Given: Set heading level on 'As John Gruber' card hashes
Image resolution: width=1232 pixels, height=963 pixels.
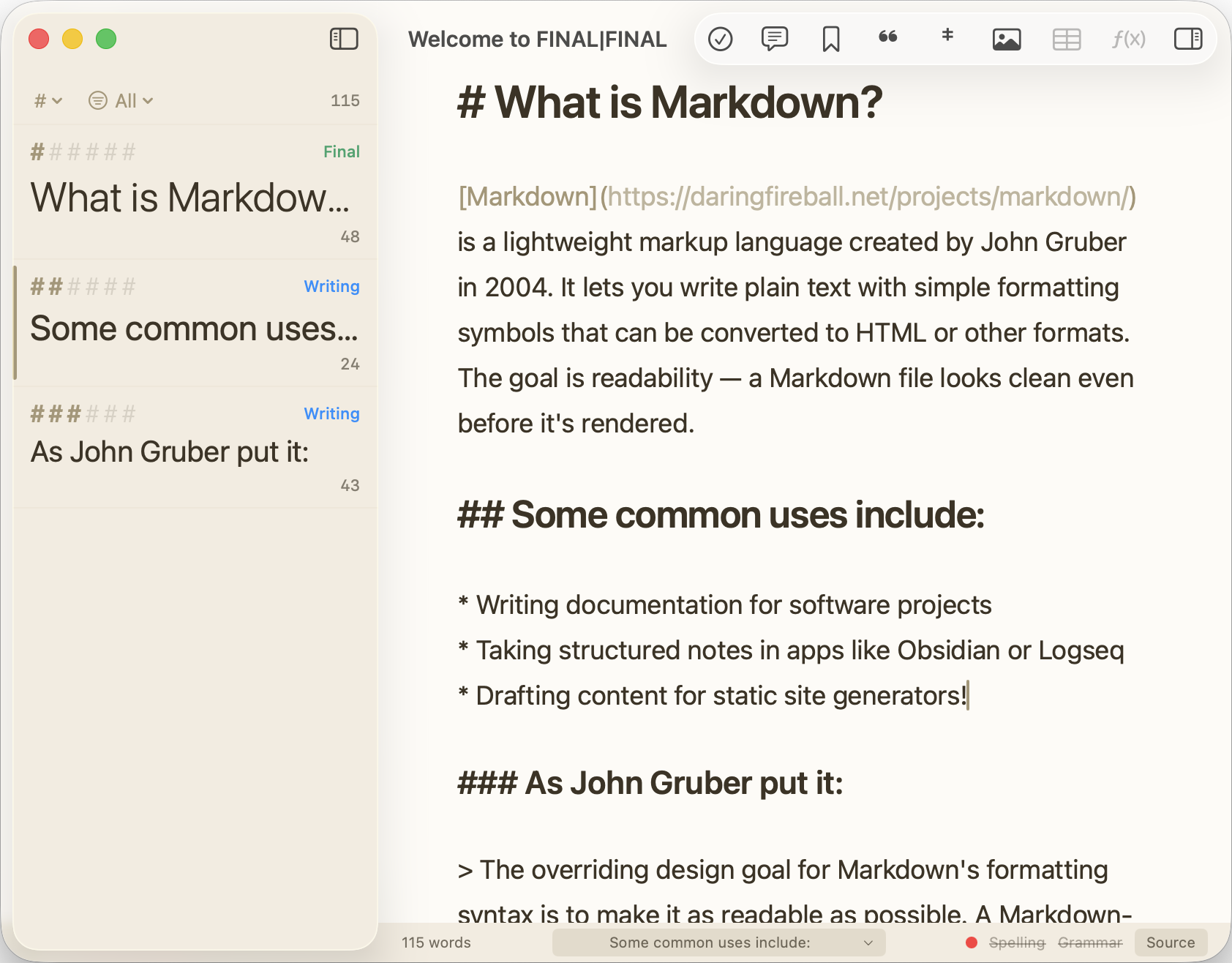Looking at the screenshot, I should tap(83, 414).
